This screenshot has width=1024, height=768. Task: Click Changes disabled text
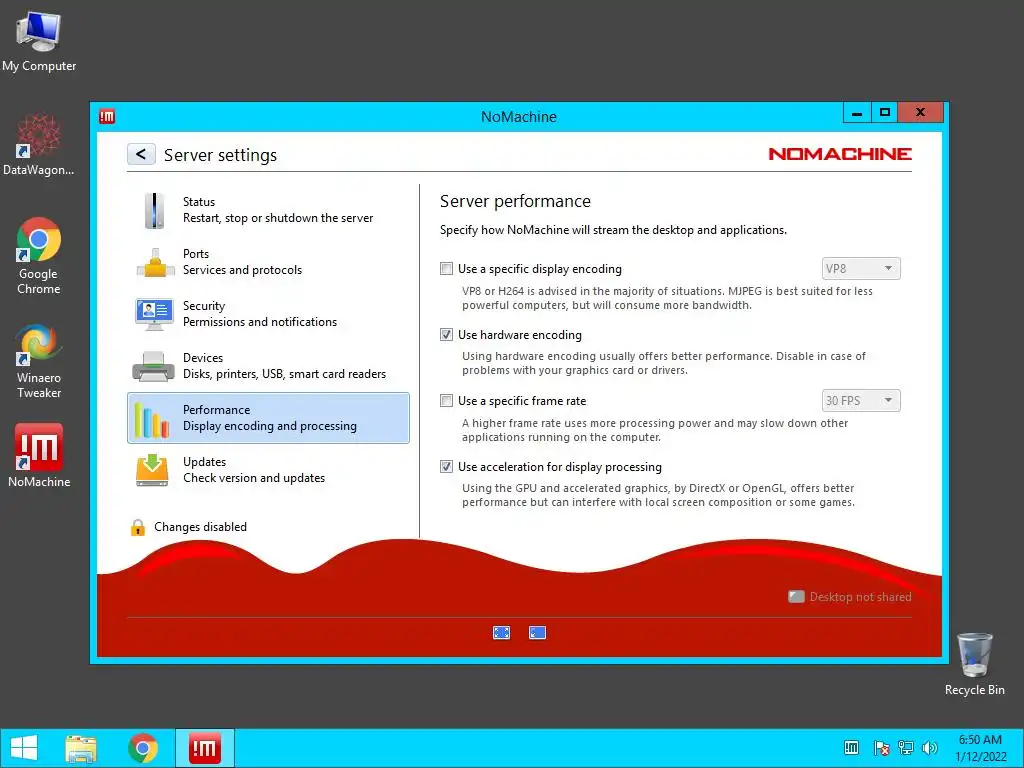[200, 527]
